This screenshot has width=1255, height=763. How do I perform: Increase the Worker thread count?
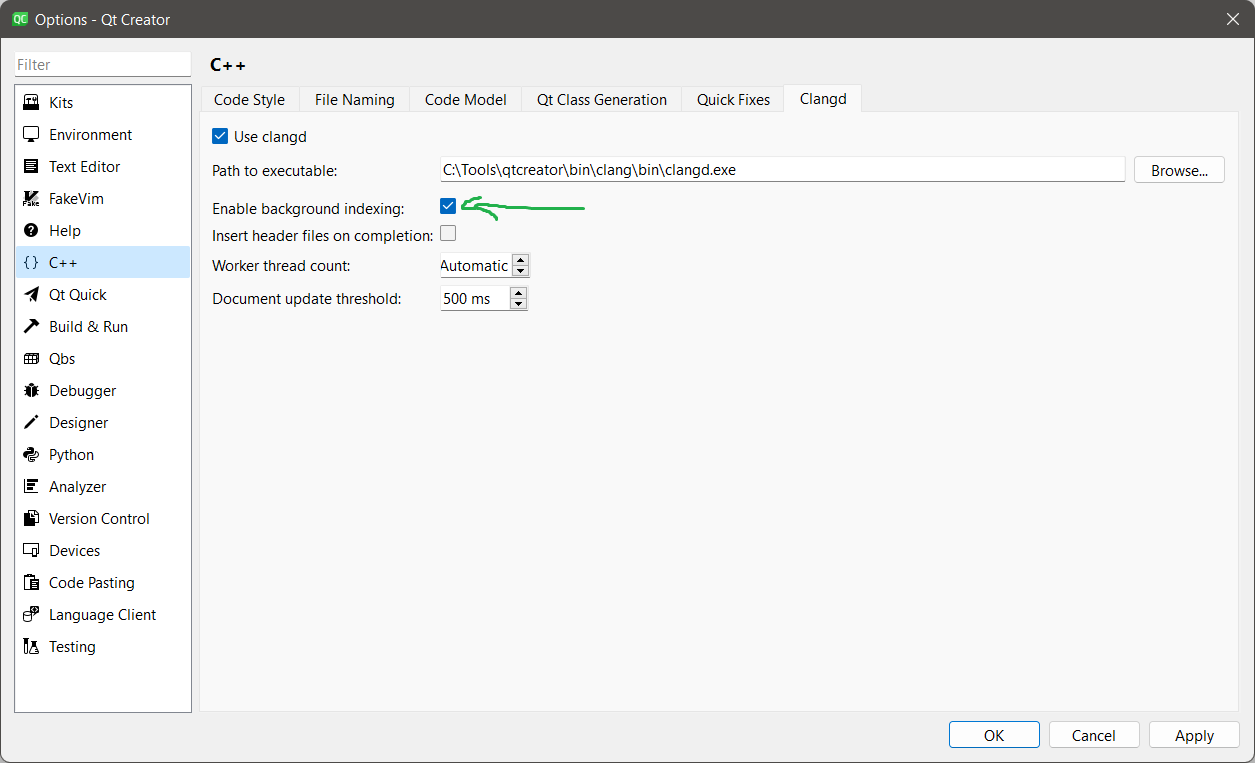tap(519, 261)
